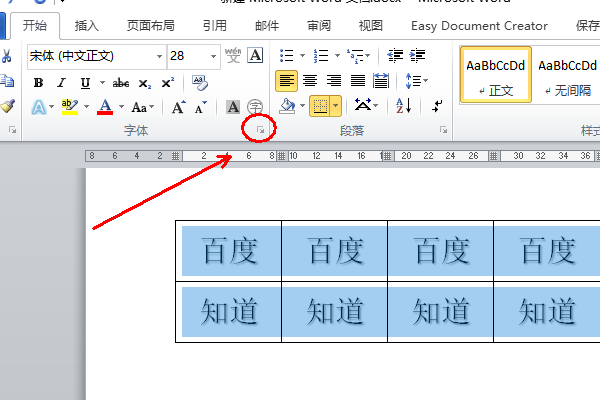This screenshot has height=400, width=600.
Task: Open Asian Layout options icon
Action: pyautogui.click(x=366, y=105)
